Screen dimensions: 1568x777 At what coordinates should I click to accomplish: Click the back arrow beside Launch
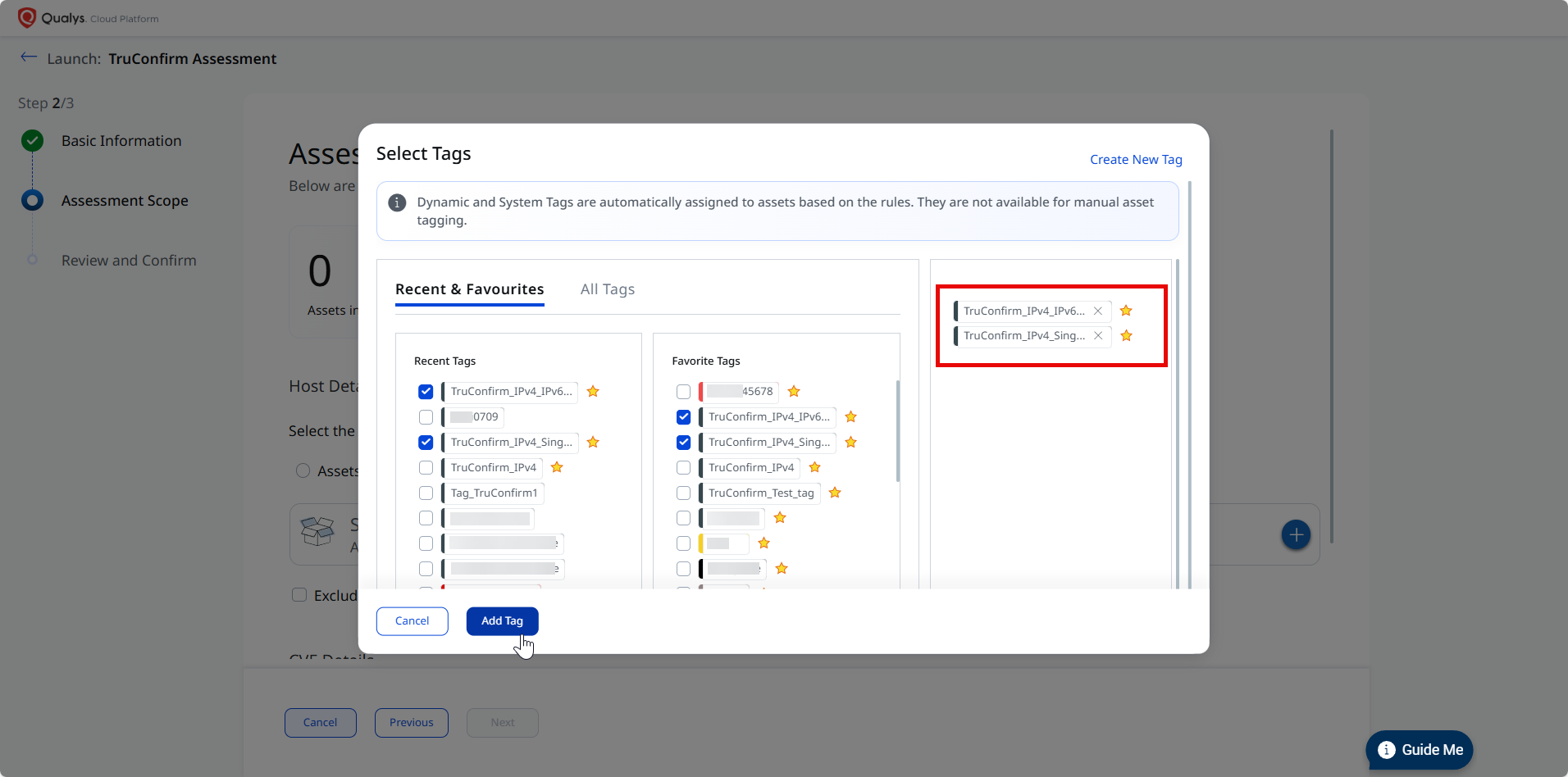click(x=29, y=57)
